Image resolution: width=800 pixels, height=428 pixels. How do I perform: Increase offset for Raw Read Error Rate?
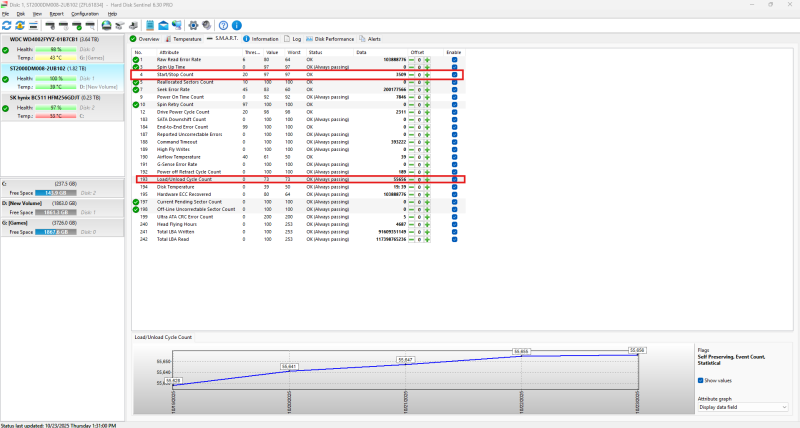coord(427,60)
